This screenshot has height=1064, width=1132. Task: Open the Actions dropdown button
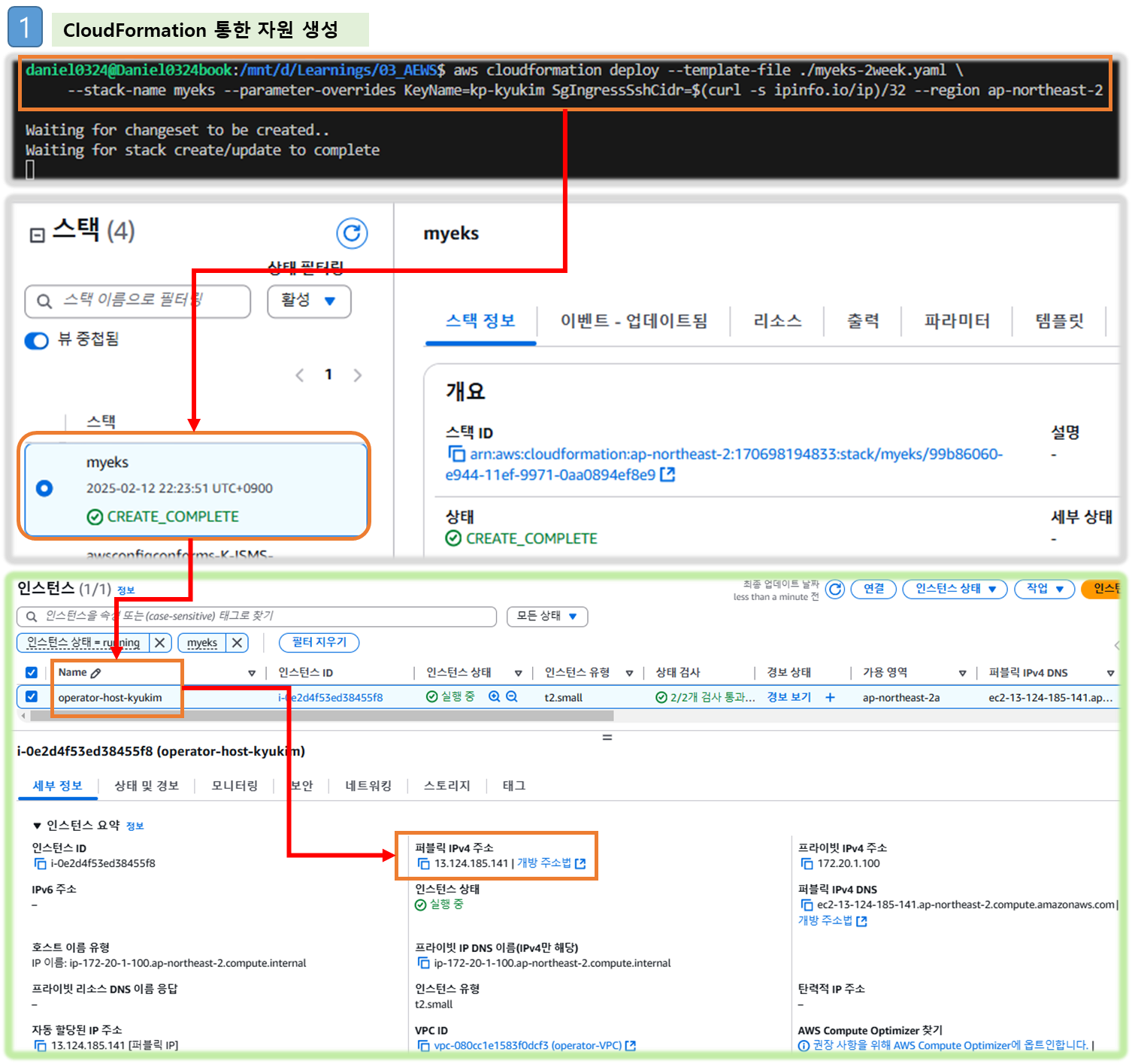point(1045,589)
